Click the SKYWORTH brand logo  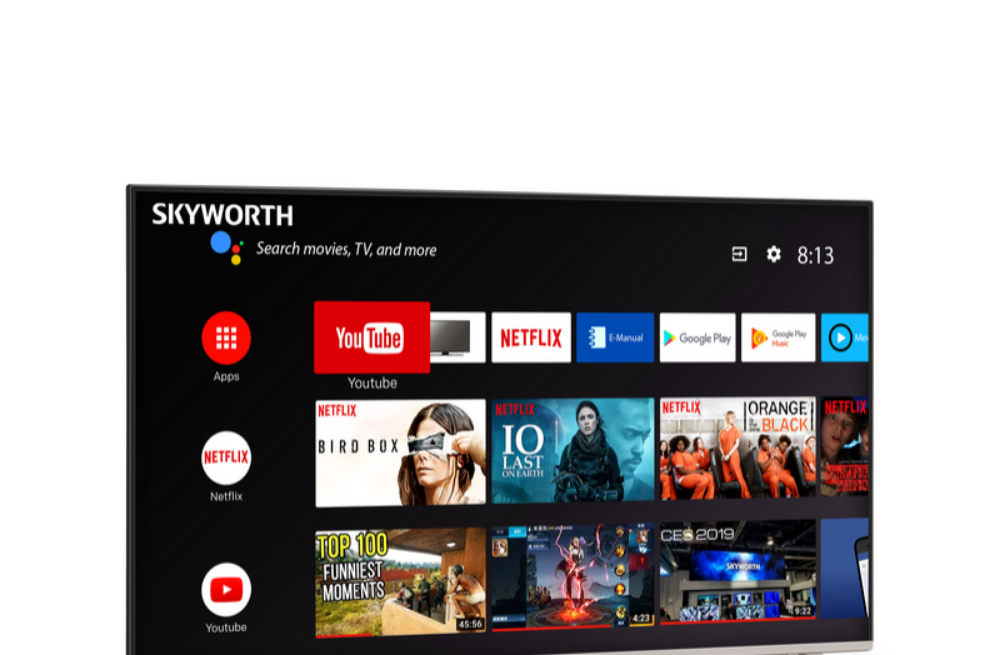223,215
